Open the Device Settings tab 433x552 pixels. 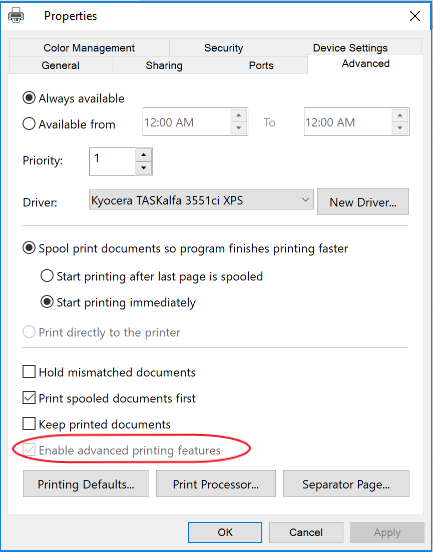point(350,48)
